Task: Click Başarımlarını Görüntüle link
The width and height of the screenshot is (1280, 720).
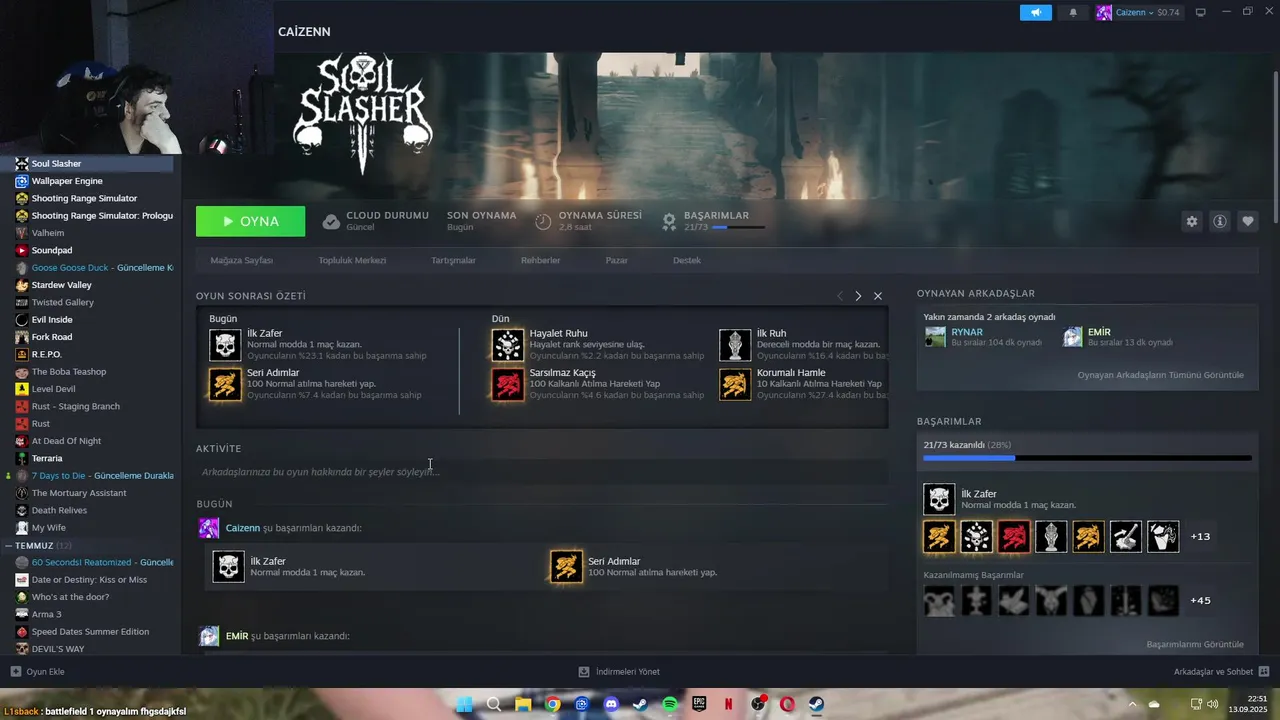Action: tap(1195, 644)
